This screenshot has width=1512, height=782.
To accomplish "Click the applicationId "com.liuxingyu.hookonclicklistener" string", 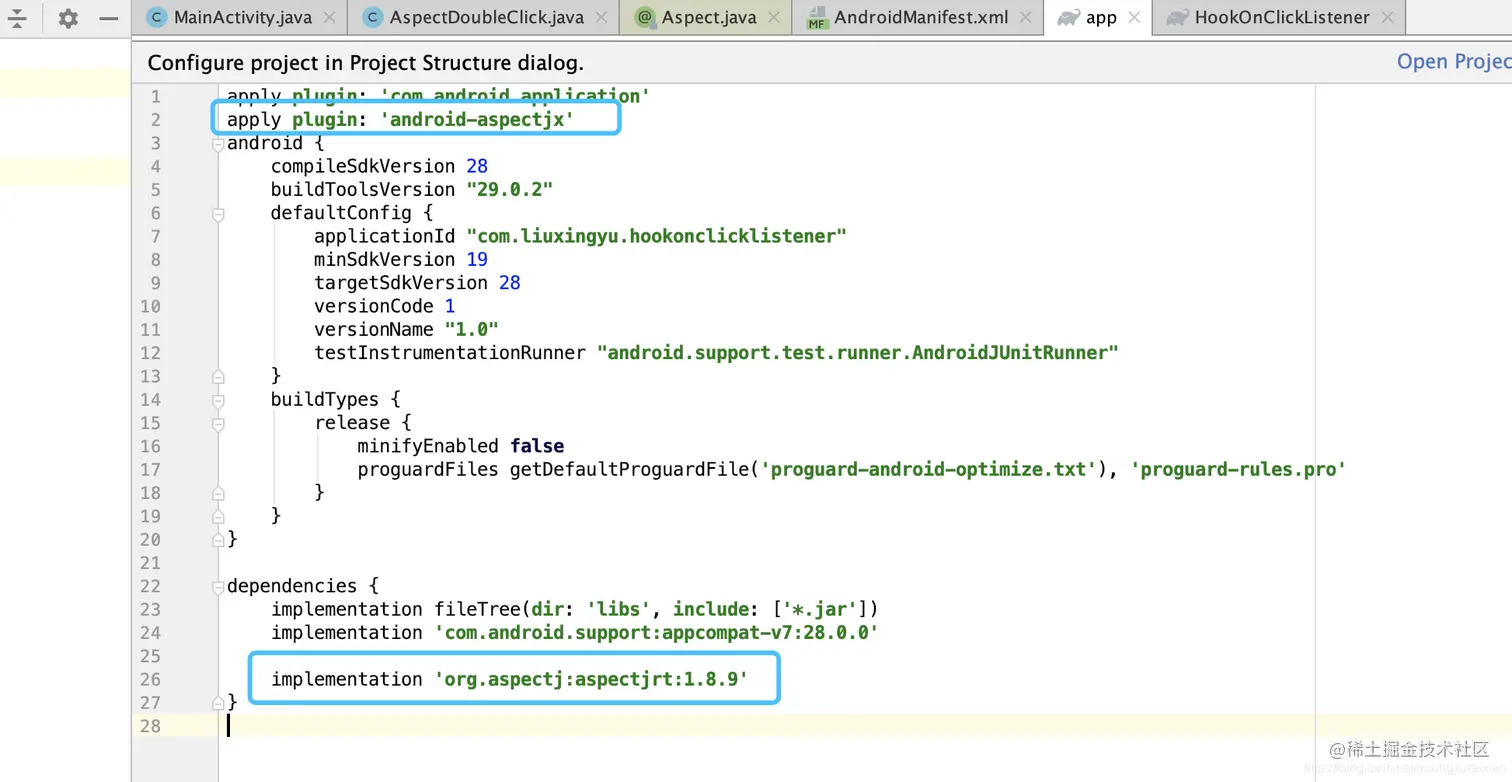I will [656, 236].
